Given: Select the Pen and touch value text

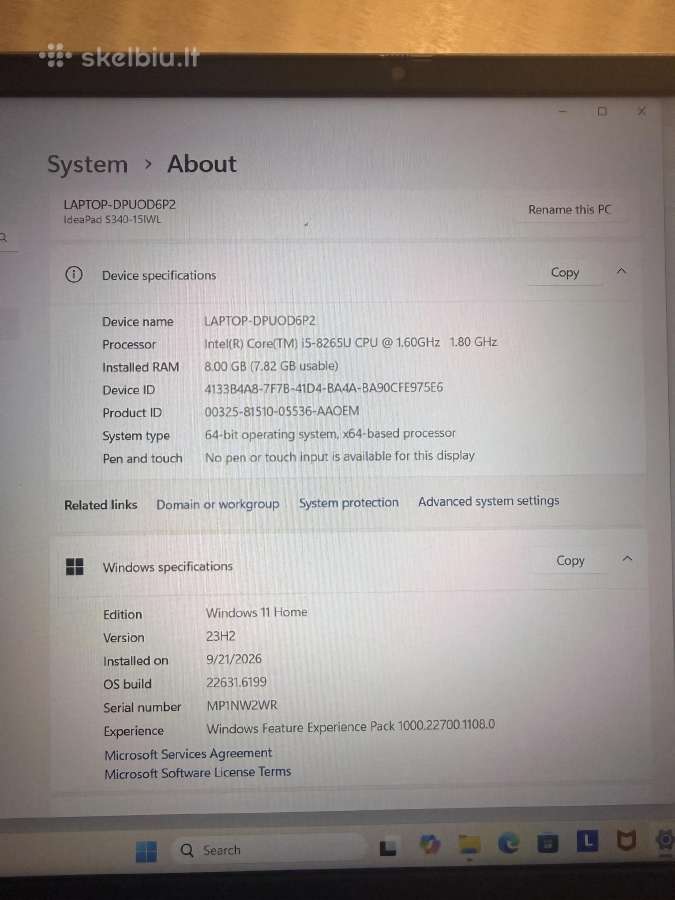Looking at the screenshot, I should [340, 456].
